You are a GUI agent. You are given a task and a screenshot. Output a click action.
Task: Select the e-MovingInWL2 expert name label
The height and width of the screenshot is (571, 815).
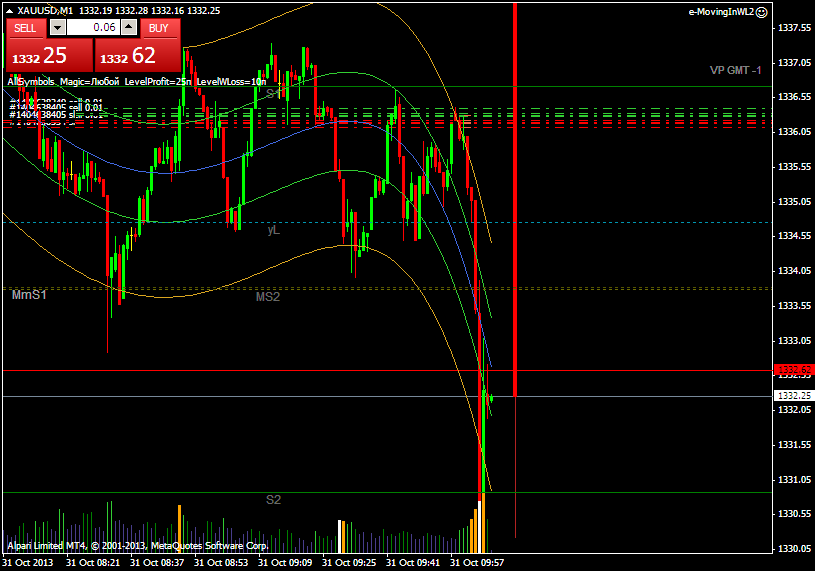[720, 12]
